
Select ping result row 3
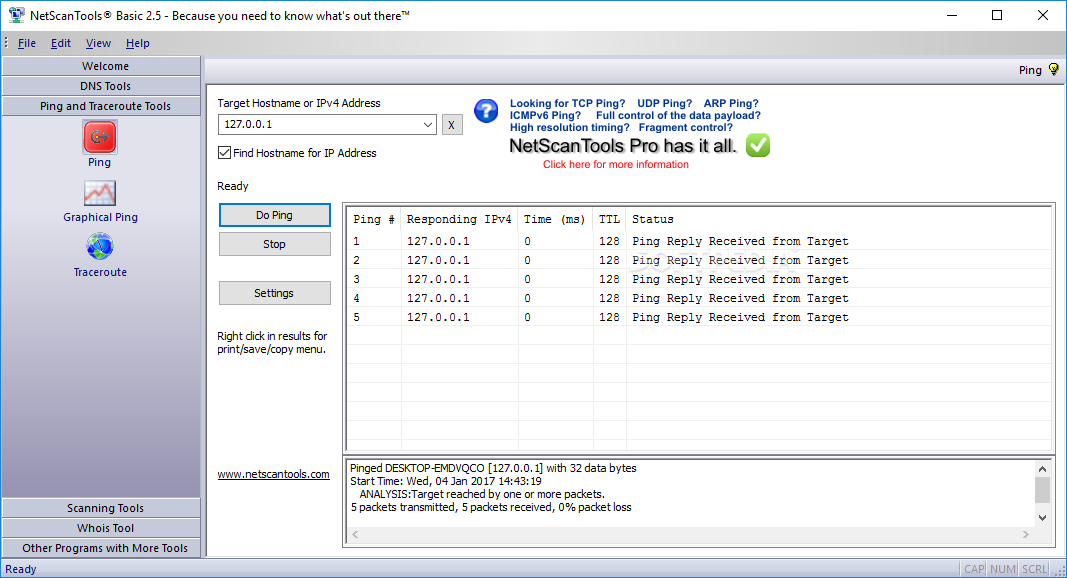(699, 279)
